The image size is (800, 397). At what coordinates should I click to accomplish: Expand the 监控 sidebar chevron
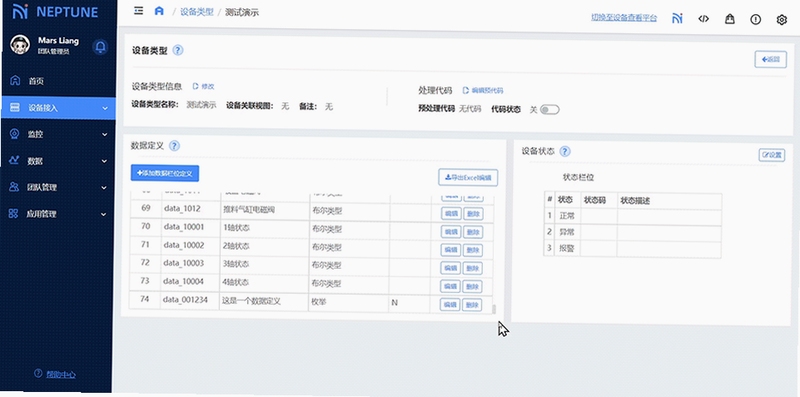[x=105, y=135]
